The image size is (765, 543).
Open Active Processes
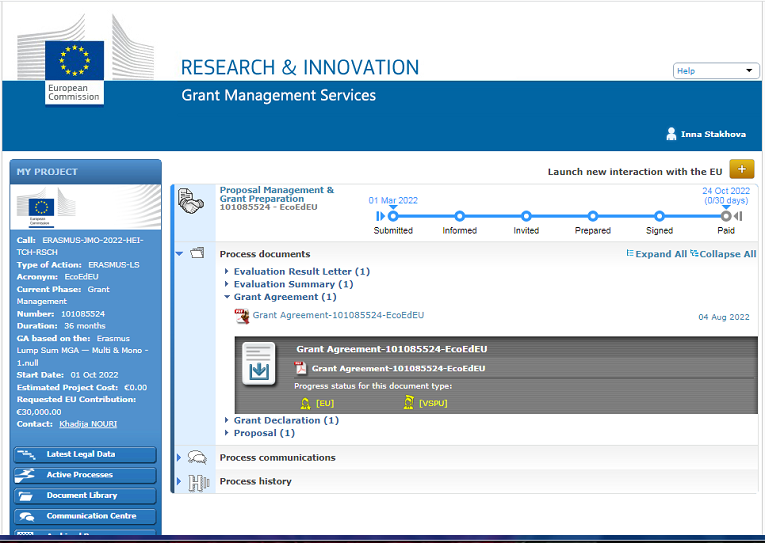click(x=85, y=475)
